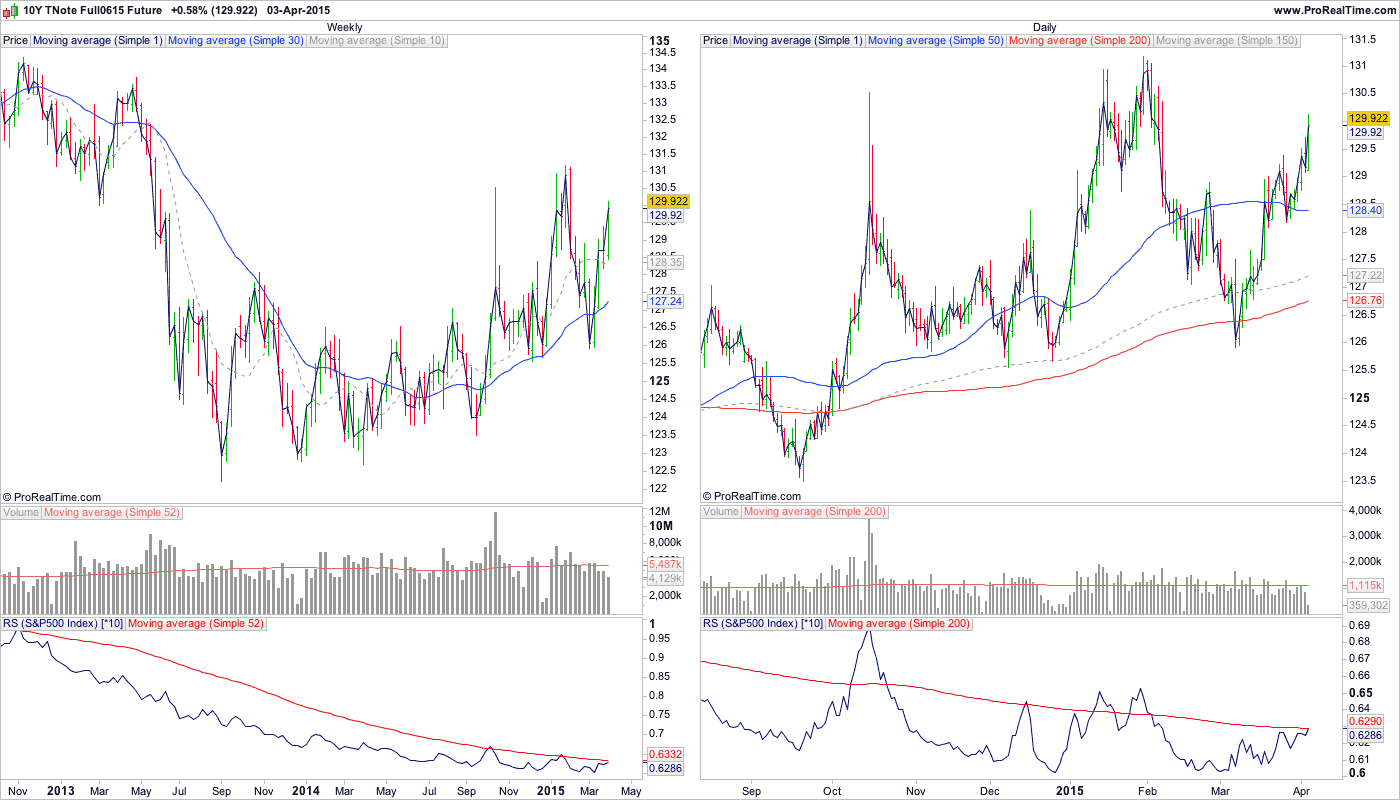Select the 10Y TNote Full0615 Future title
The width and height of the screenshot is (1400, 800).
coord(92,10)
